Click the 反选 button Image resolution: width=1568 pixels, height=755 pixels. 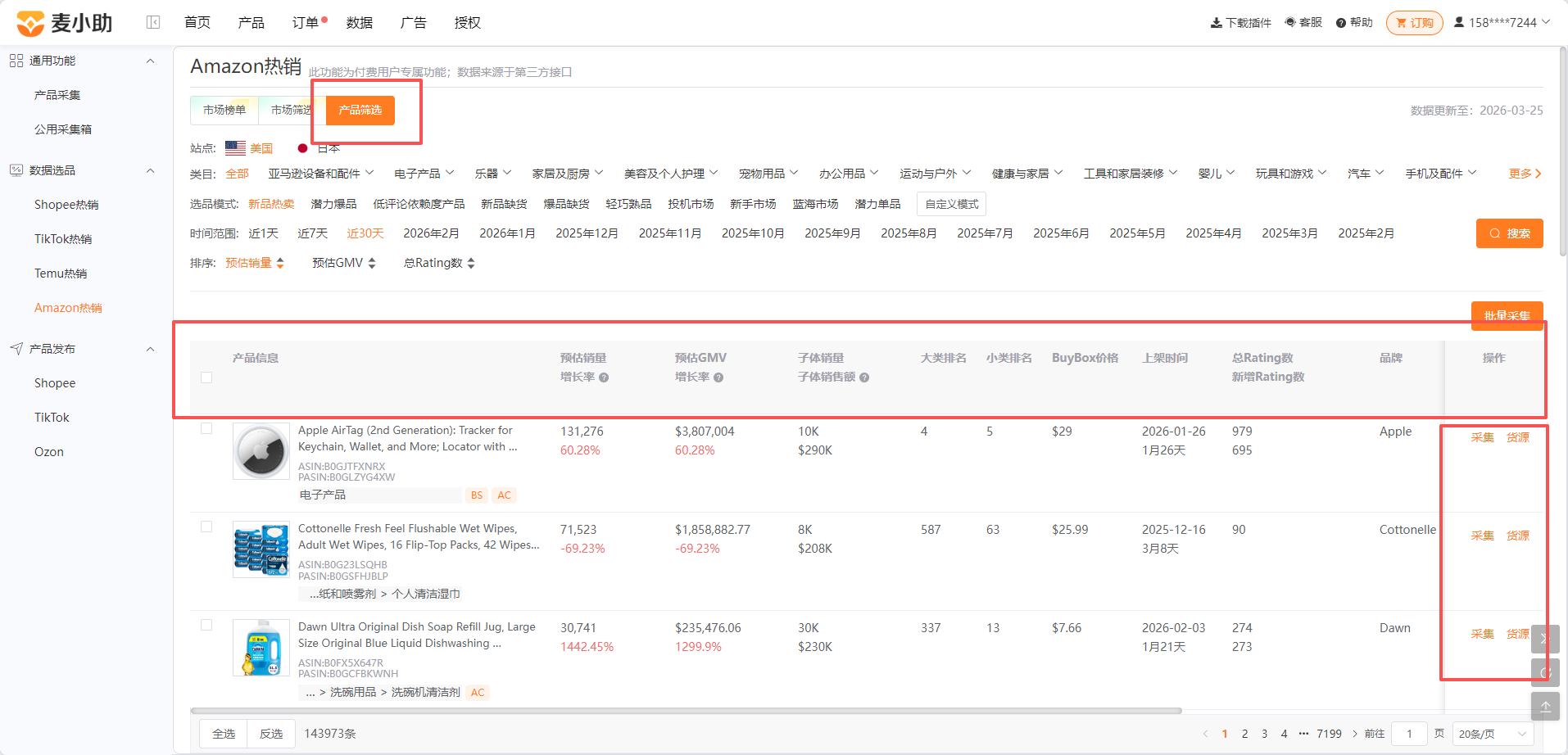pyautogui.click(x=271, y=734)
